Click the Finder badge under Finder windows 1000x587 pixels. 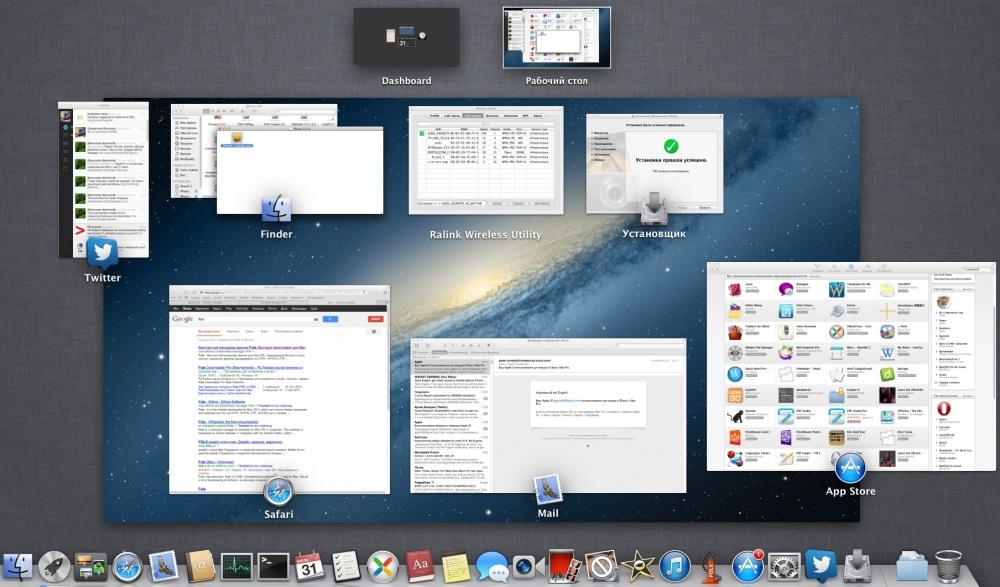pyautogui.click(x=276, y=209)
